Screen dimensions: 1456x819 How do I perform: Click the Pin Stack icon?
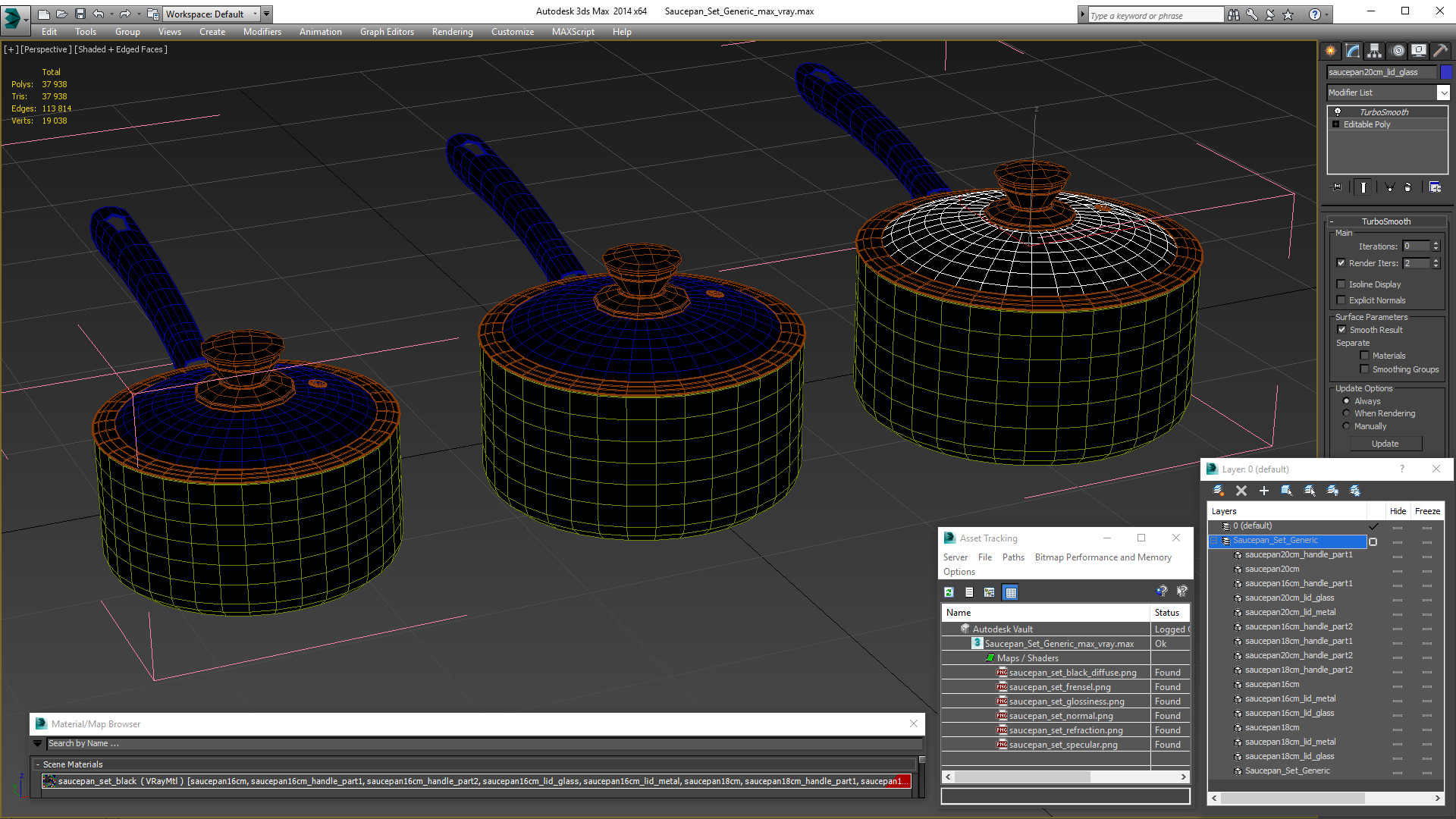(1337, 187)
